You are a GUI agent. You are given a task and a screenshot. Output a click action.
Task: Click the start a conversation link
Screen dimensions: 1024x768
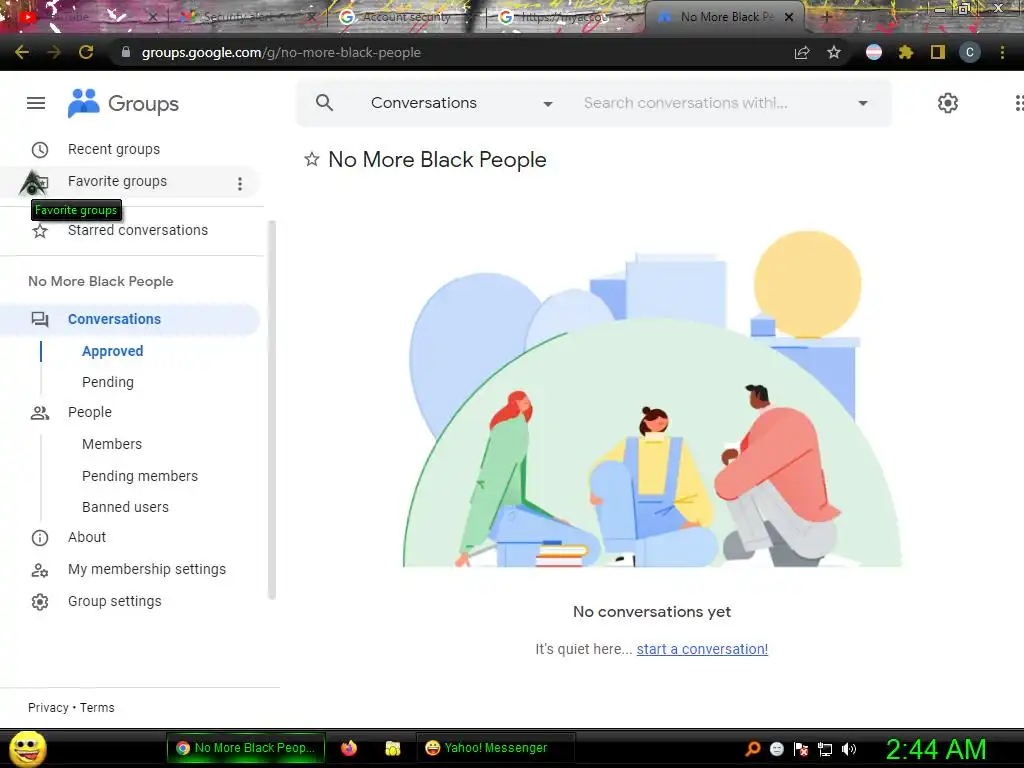click(x=702, y=649)
